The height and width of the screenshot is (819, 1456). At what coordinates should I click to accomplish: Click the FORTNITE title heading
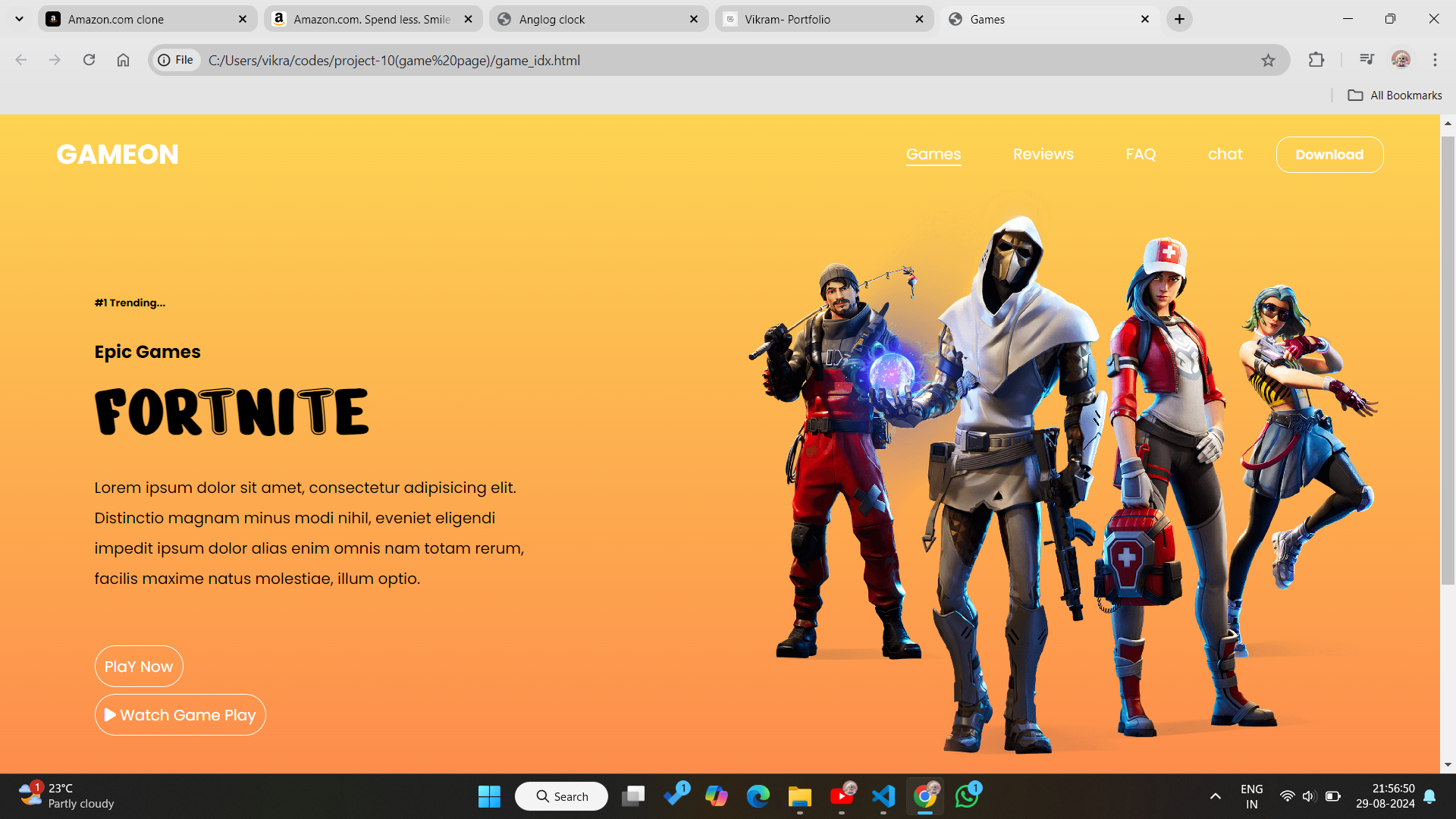point(232,412)
